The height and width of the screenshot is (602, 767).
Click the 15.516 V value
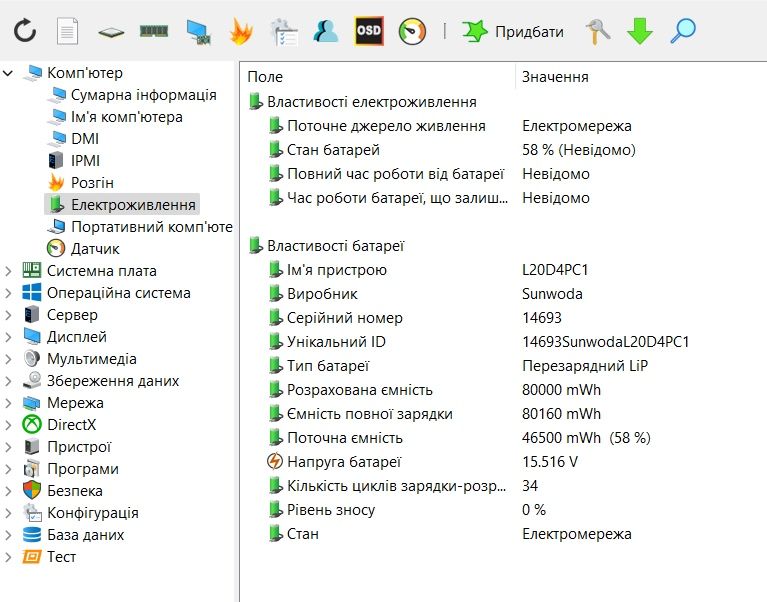coord(550,462)
